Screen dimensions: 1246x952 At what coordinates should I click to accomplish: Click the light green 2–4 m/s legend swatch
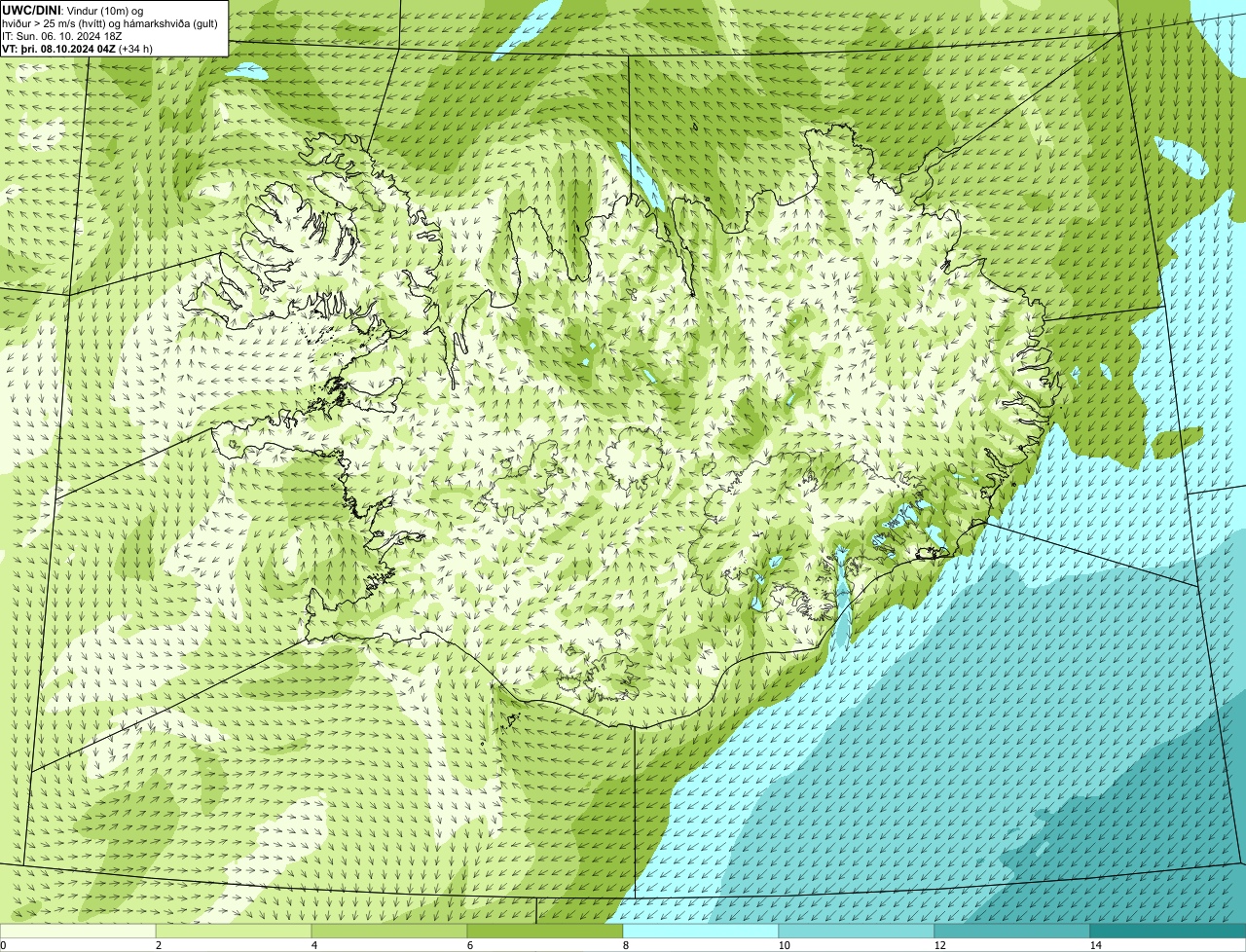point(234,931)
